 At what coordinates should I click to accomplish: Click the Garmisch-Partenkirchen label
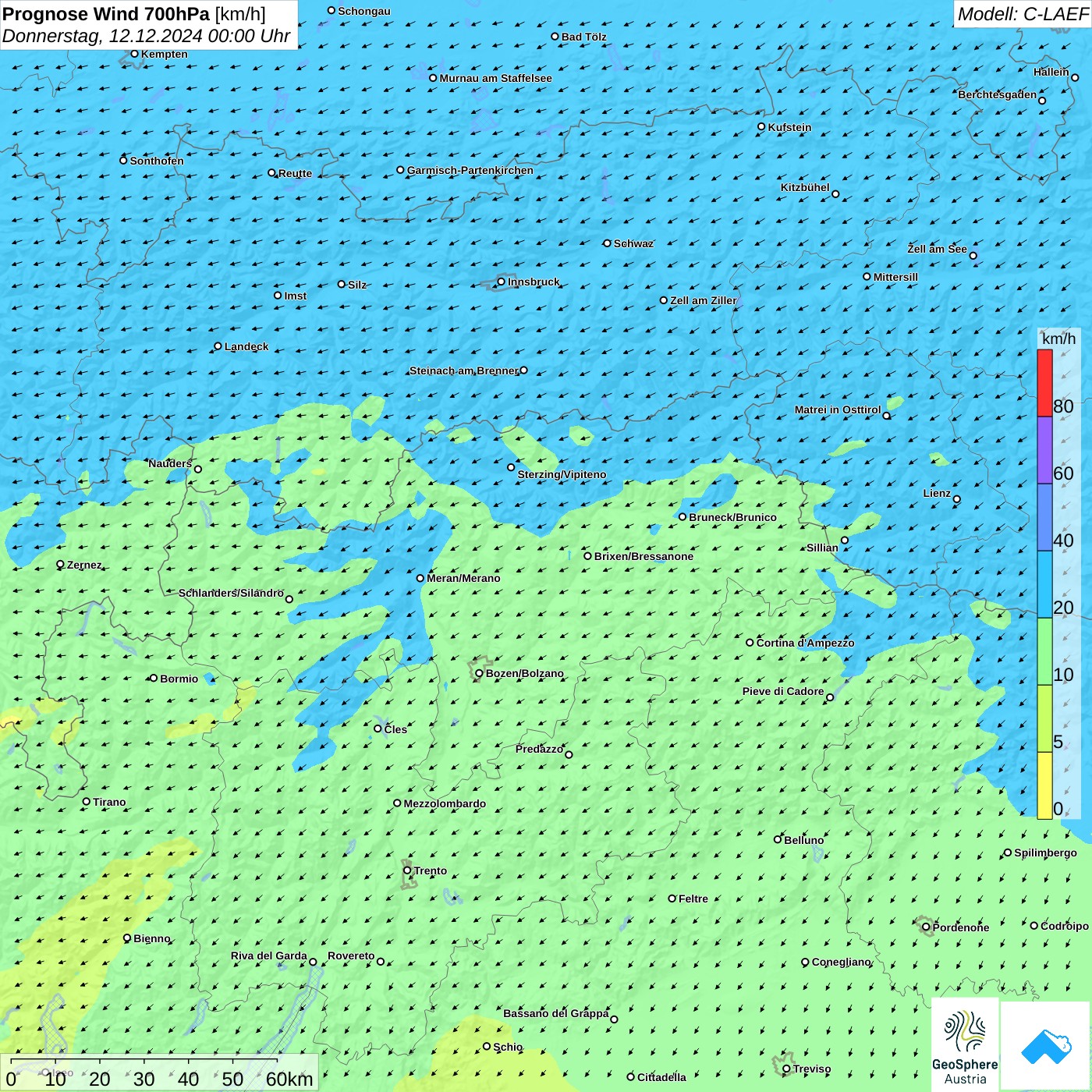tap(470, 170)
